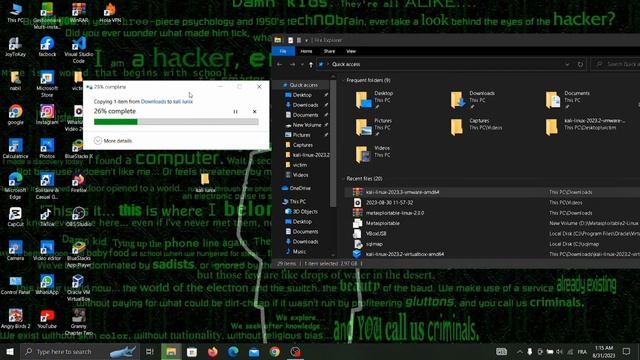Open Task View on taskbar

[x=149, y=351]
